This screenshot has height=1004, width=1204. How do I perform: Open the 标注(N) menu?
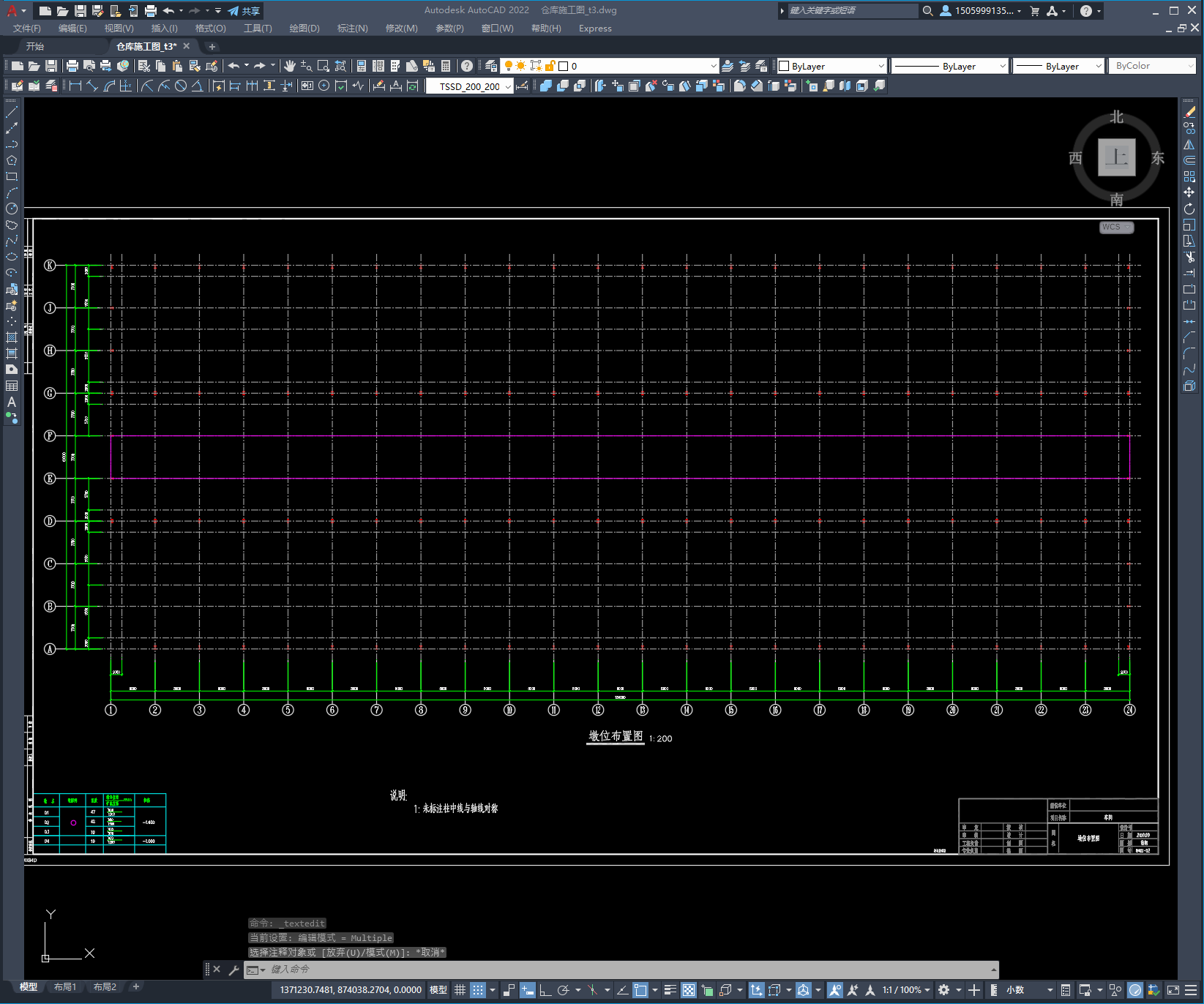(x=352, y=29)
